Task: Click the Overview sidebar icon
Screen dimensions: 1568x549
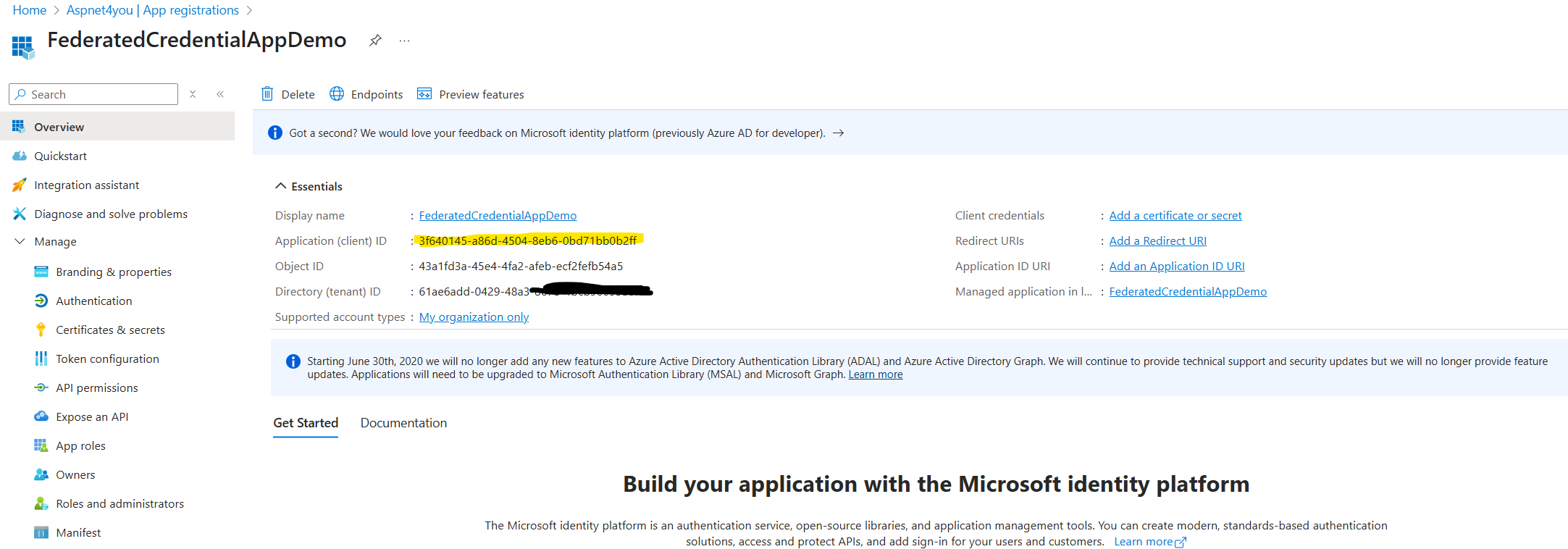Action: coord(19,127)
